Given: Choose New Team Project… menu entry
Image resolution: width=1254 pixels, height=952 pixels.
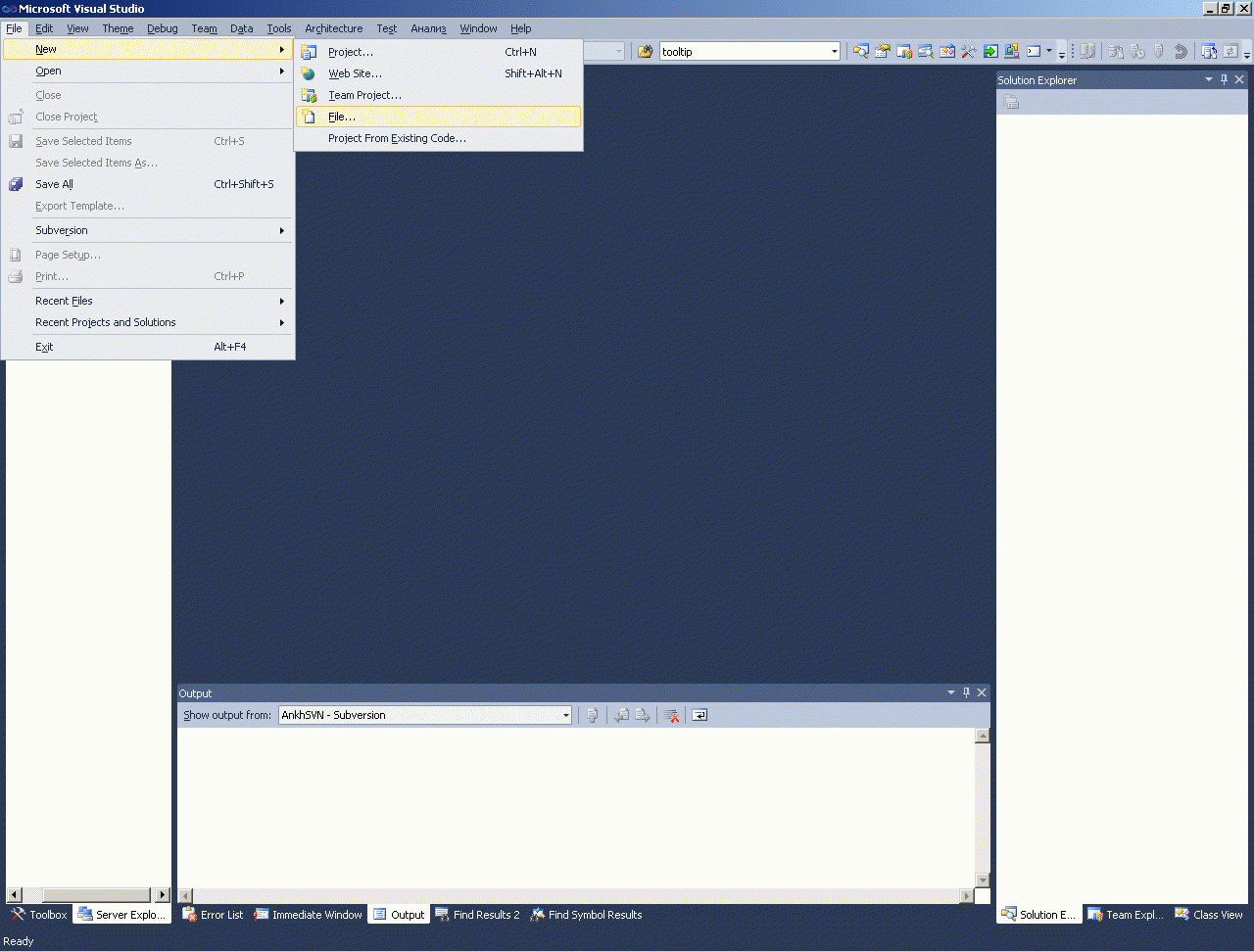Looking at the screenshot, I should (x=438, y=95).
